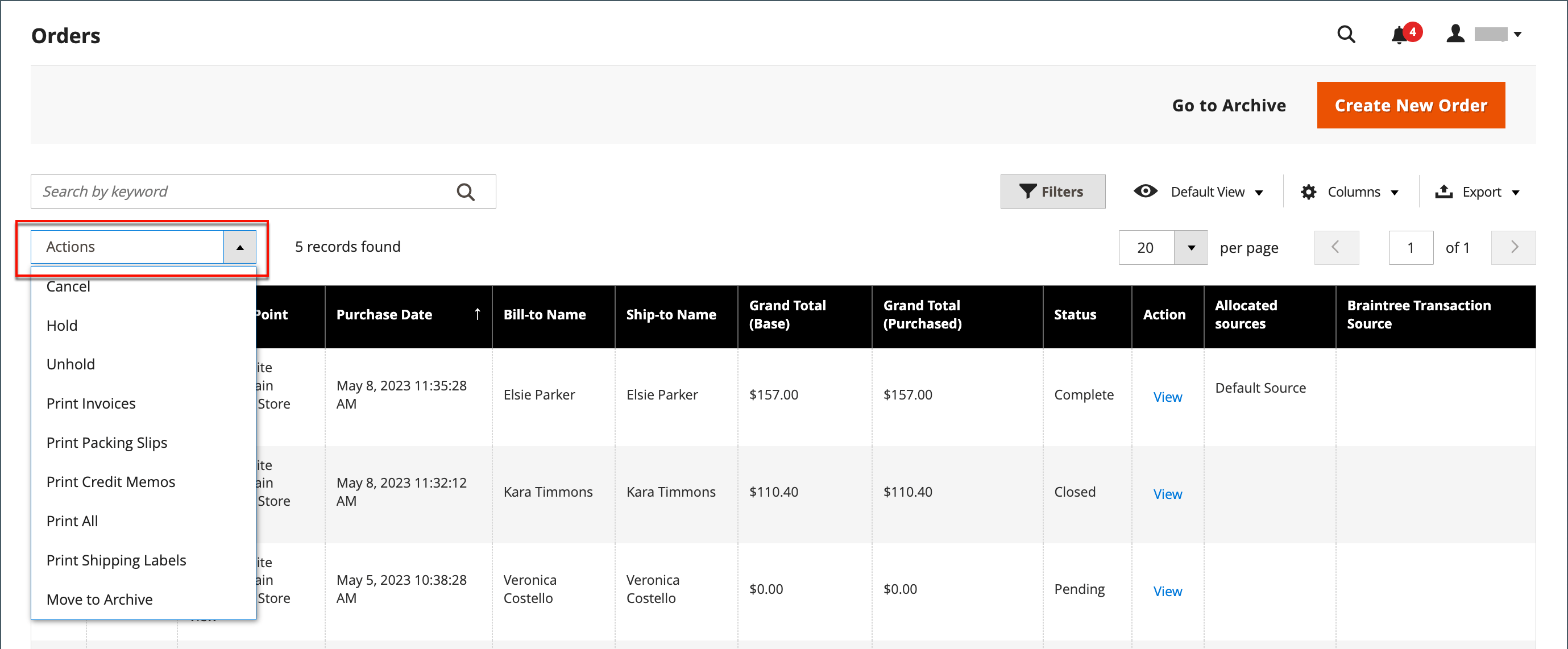Collapse the Actions dropdown arrow

[240, 248]
